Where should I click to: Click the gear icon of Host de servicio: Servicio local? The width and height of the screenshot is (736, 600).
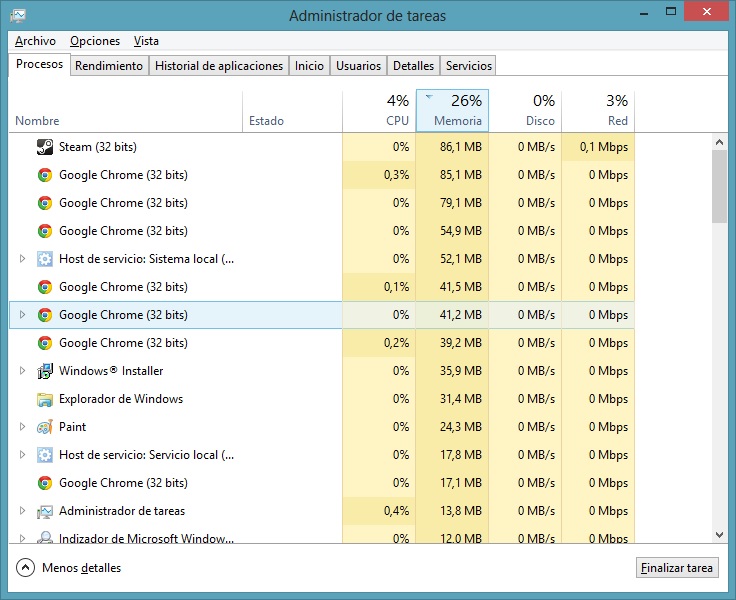point(45,455)
